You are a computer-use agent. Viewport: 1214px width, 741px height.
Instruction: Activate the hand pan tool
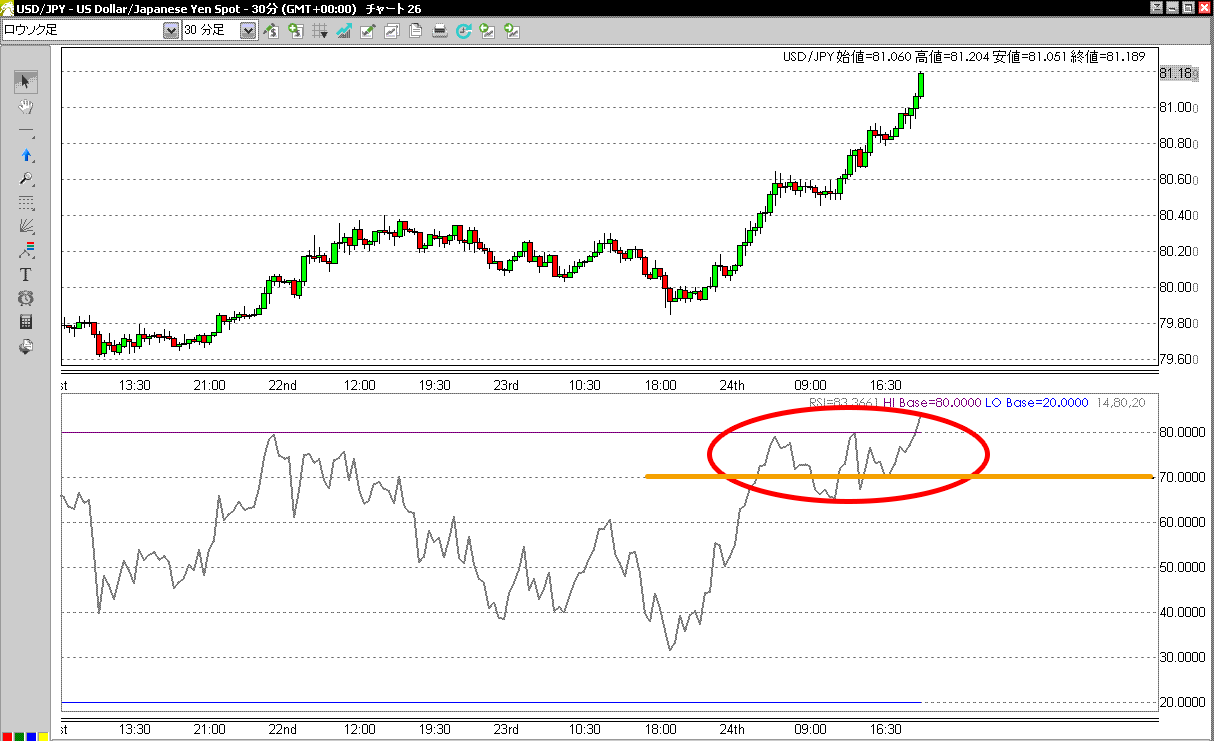pos(26,106)
